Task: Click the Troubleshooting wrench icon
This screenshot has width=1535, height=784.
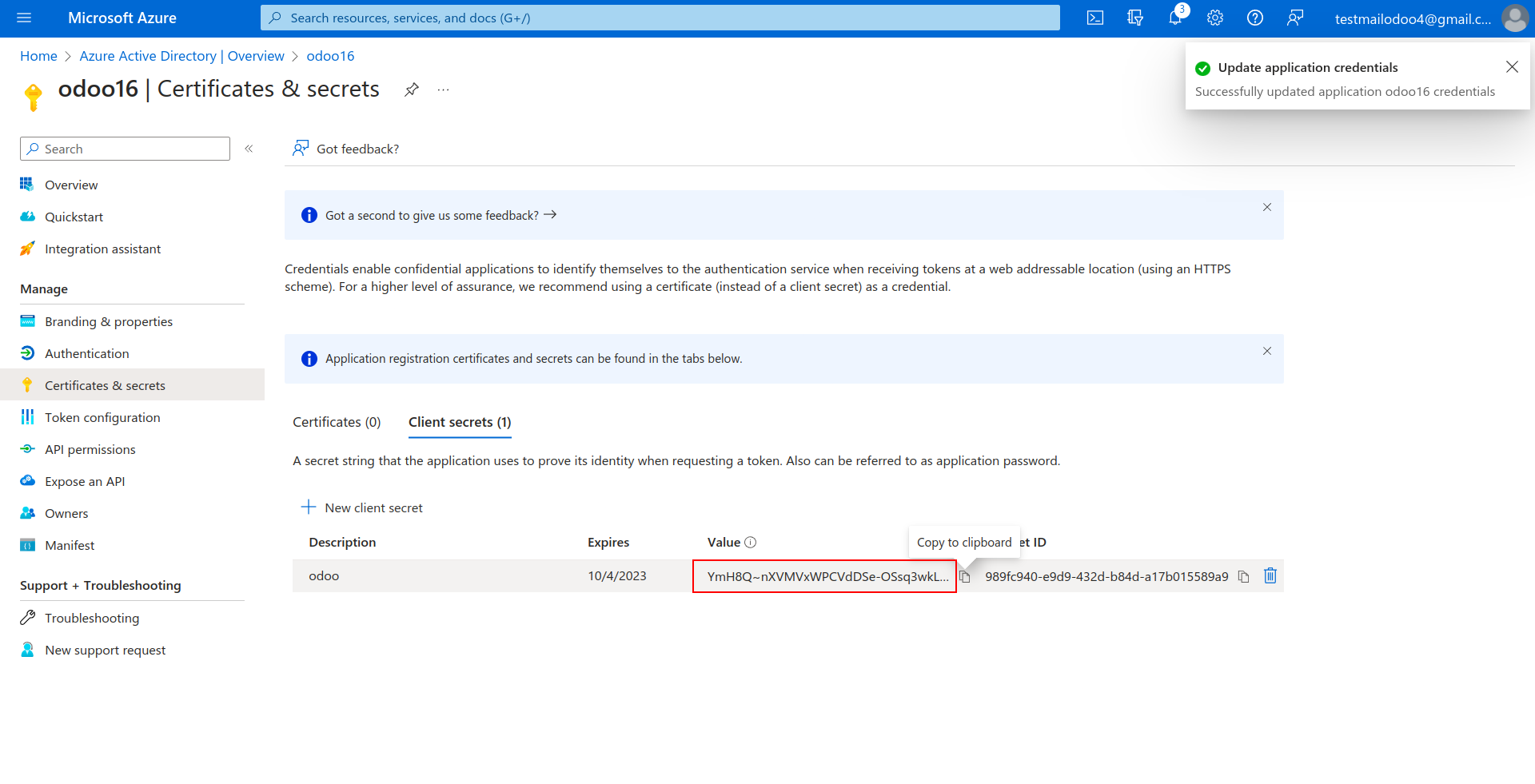Action: click(x=27, y=618)
